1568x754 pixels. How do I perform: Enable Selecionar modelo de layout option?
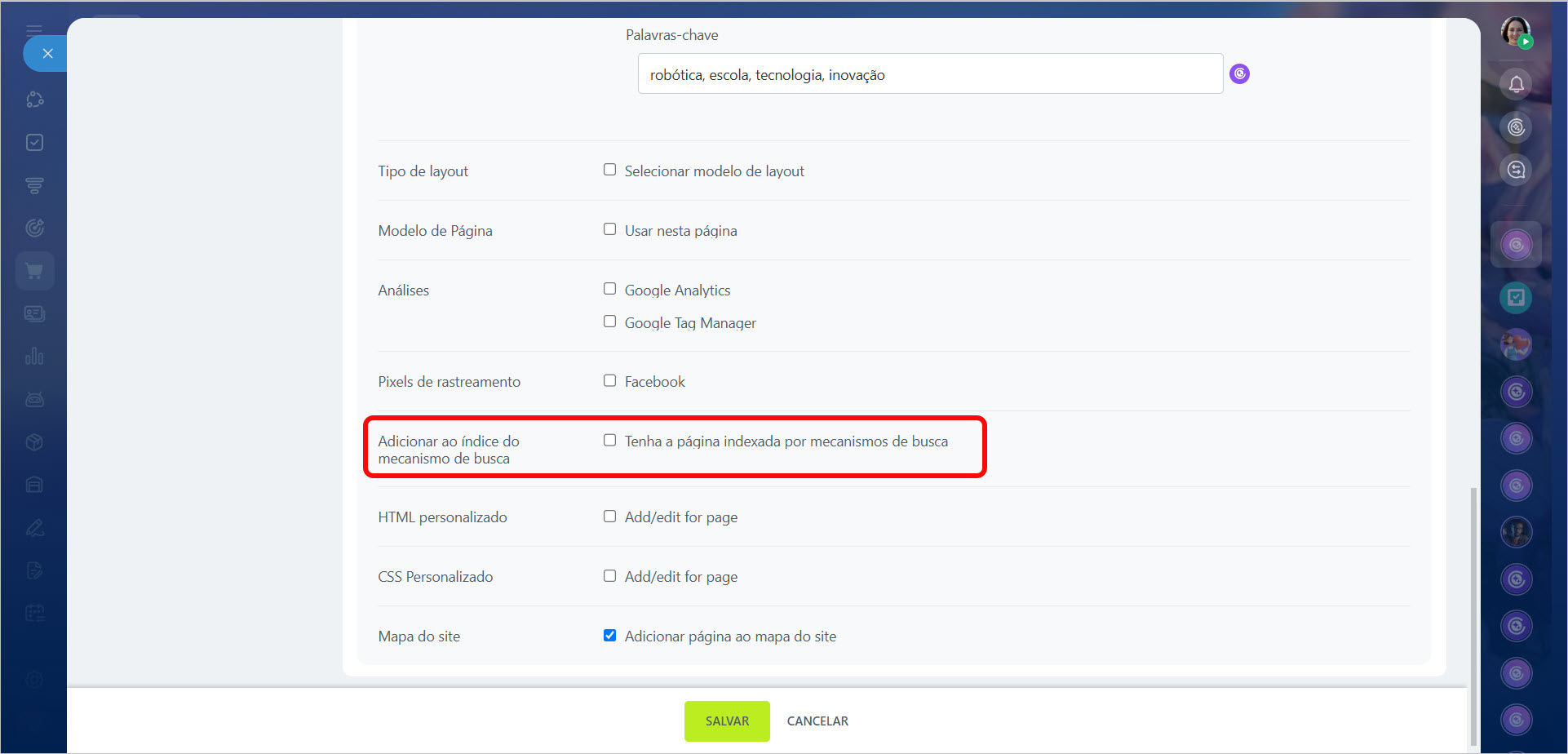609,170
